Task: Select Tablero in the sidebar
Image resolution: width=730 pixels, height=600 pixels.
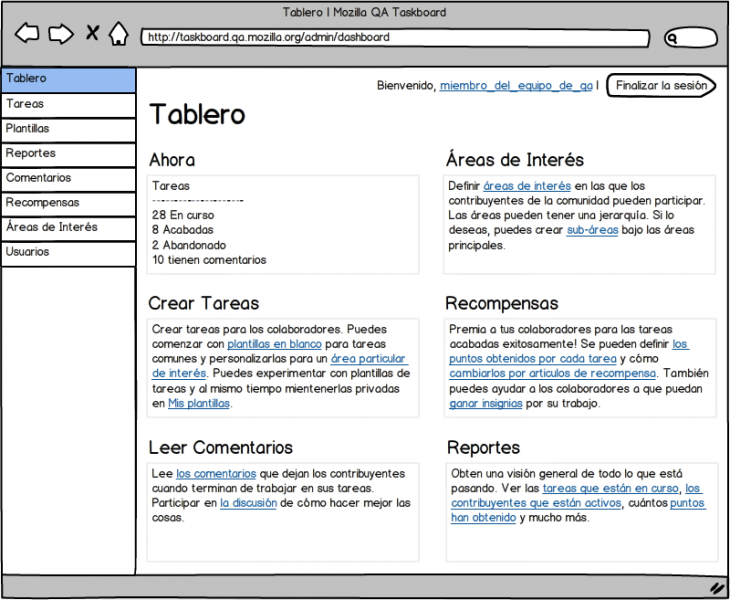Action: coord(68,80)
